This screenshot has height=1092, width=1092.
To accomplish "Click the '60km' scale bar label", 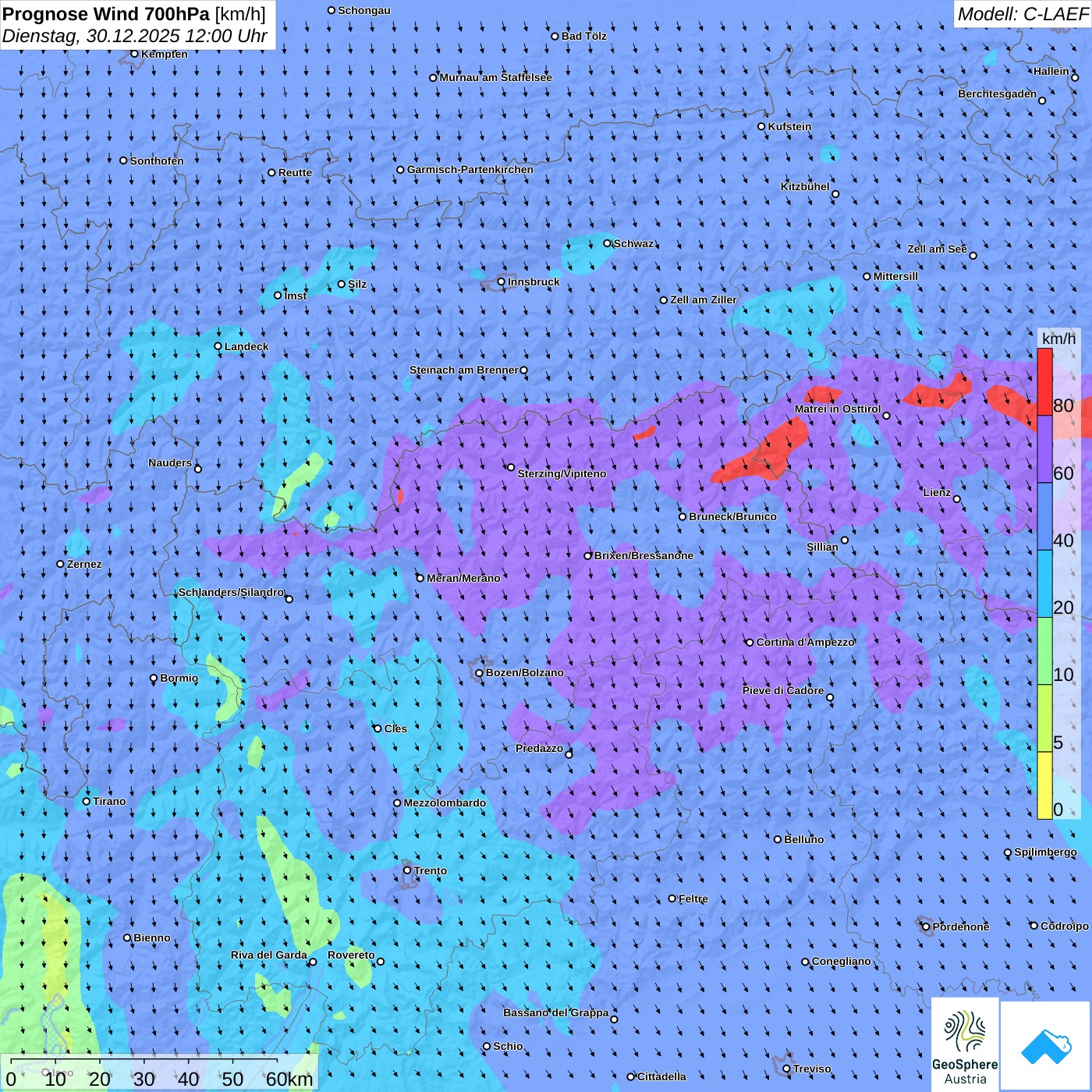I will coord(289,1080).
